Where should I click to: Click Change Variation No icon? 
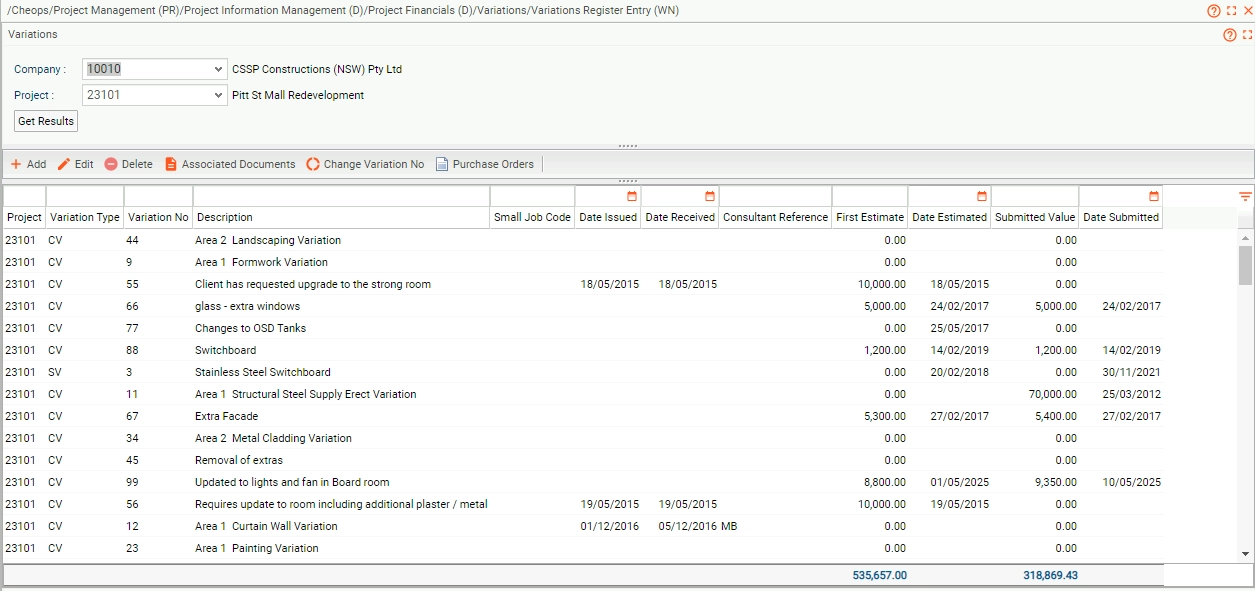pos(313,164)
